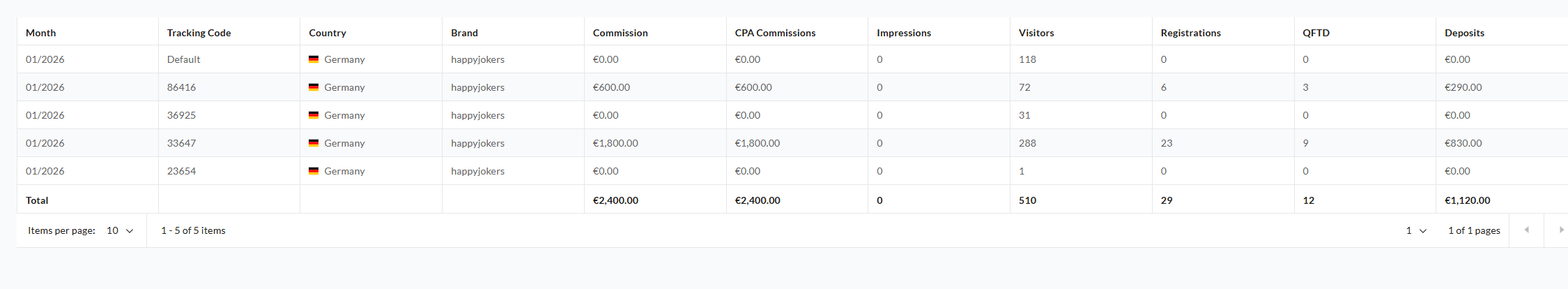The height and width of the screenshot is (289, 1568).
Task: Click the Deposits column header
Action: tap(1464, 33)
